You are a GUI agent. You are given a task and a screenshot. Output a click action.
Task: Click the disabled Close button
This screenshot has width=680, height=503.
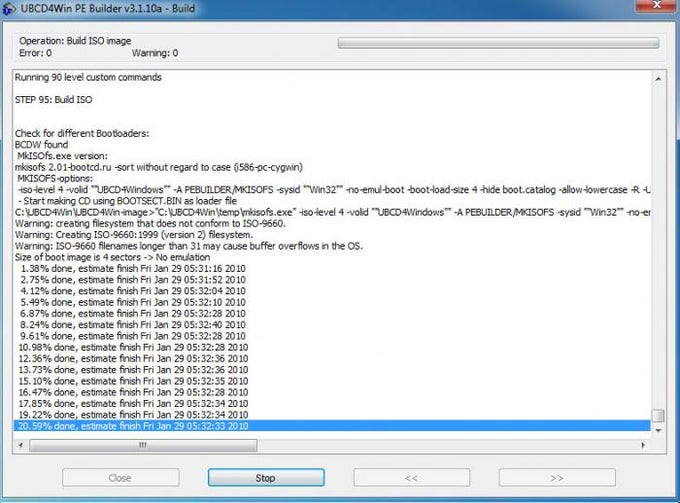pos(121,477)
